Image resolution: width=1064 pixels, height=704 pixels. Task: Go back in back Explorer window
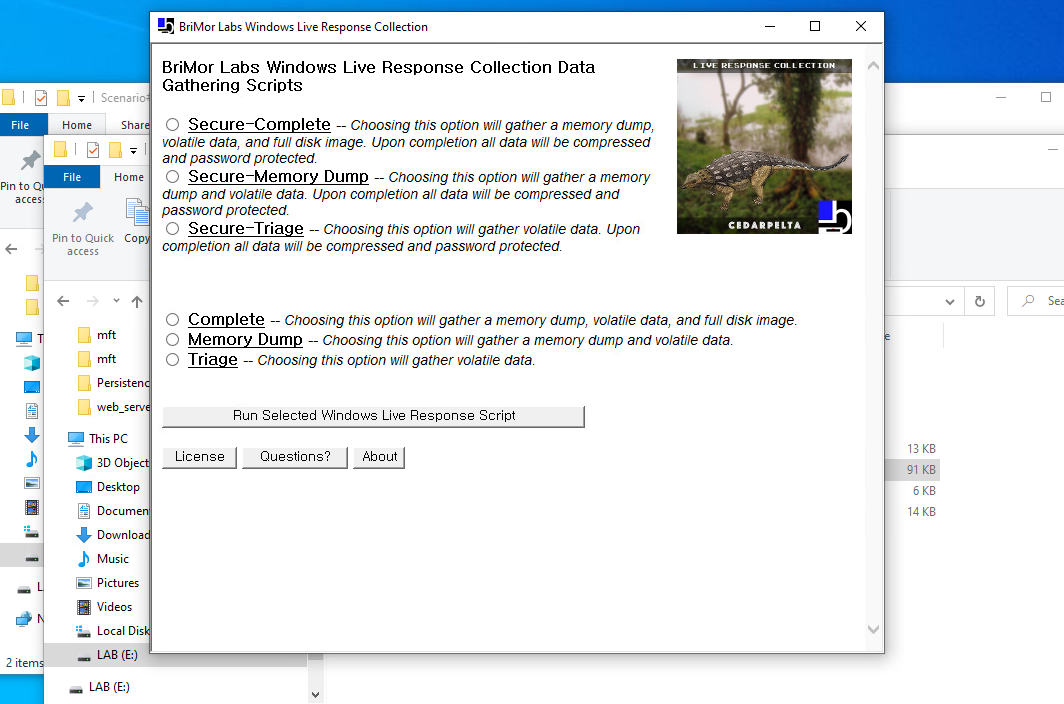point(12,249)
